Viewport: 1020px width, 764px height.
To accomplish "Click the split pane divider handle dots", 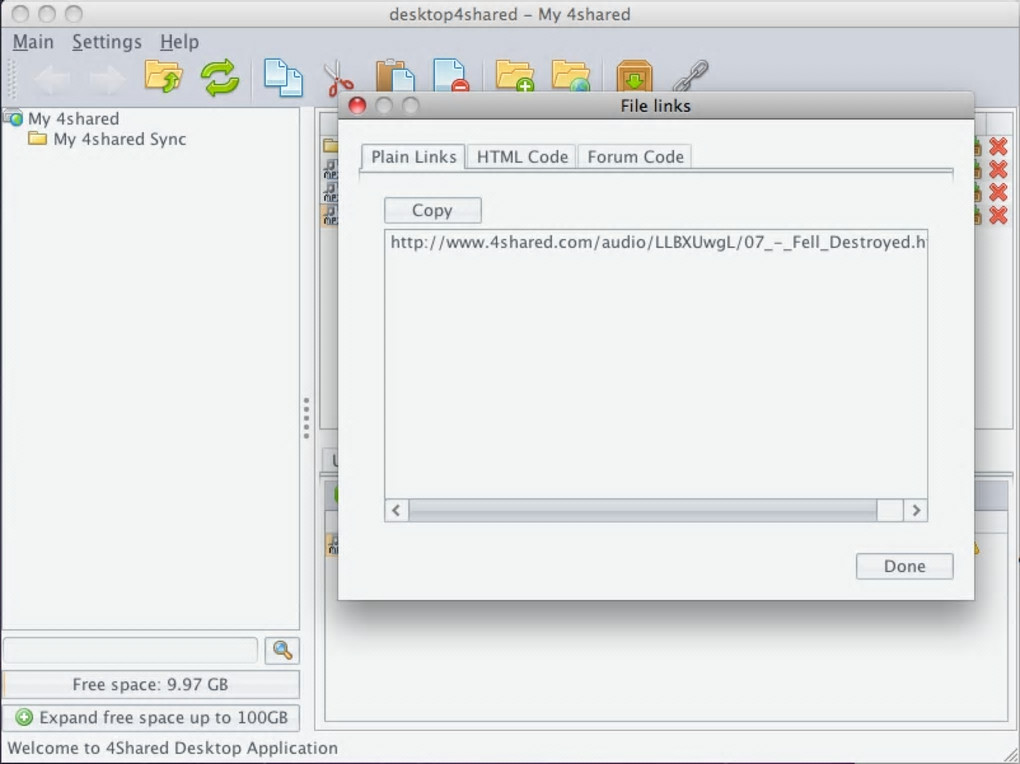I will 306,418.
